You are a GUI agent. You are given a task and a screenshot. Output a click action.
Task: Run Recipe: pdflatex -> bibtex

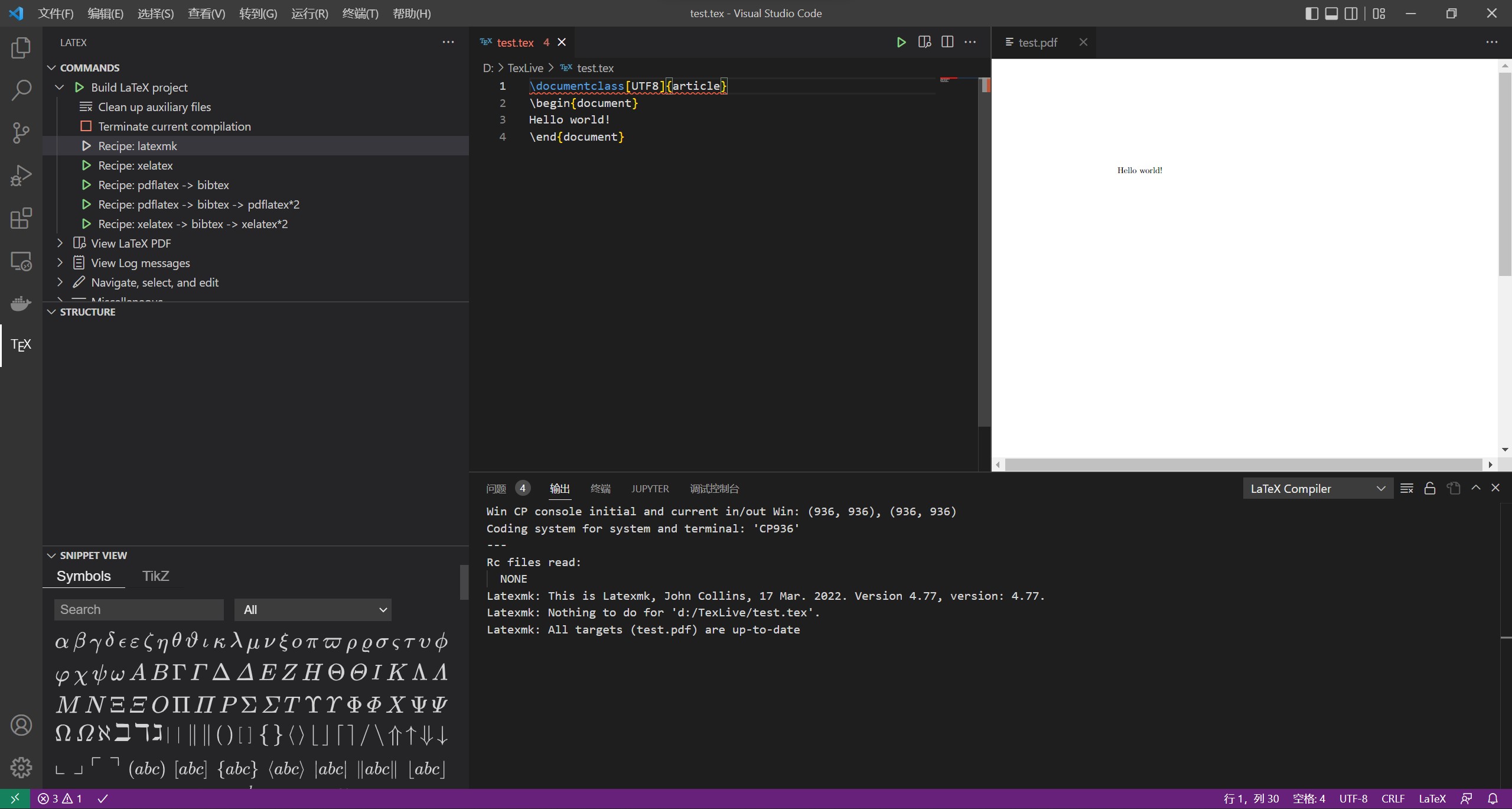pyautogui.click(x=164, y=185)
